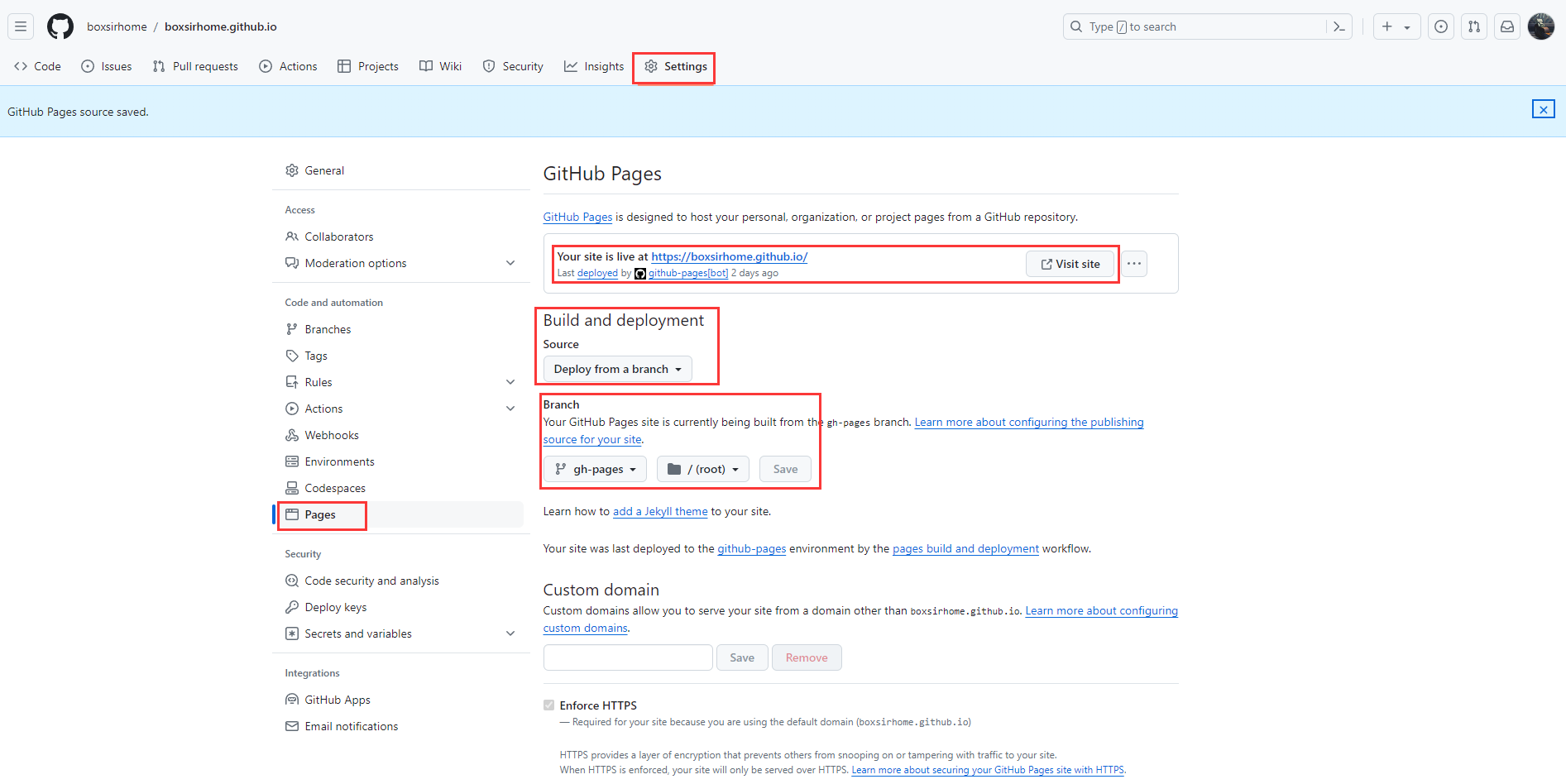1566x784 pixels.
Task: Open Webhooks settings
Action: coord(400,435)
